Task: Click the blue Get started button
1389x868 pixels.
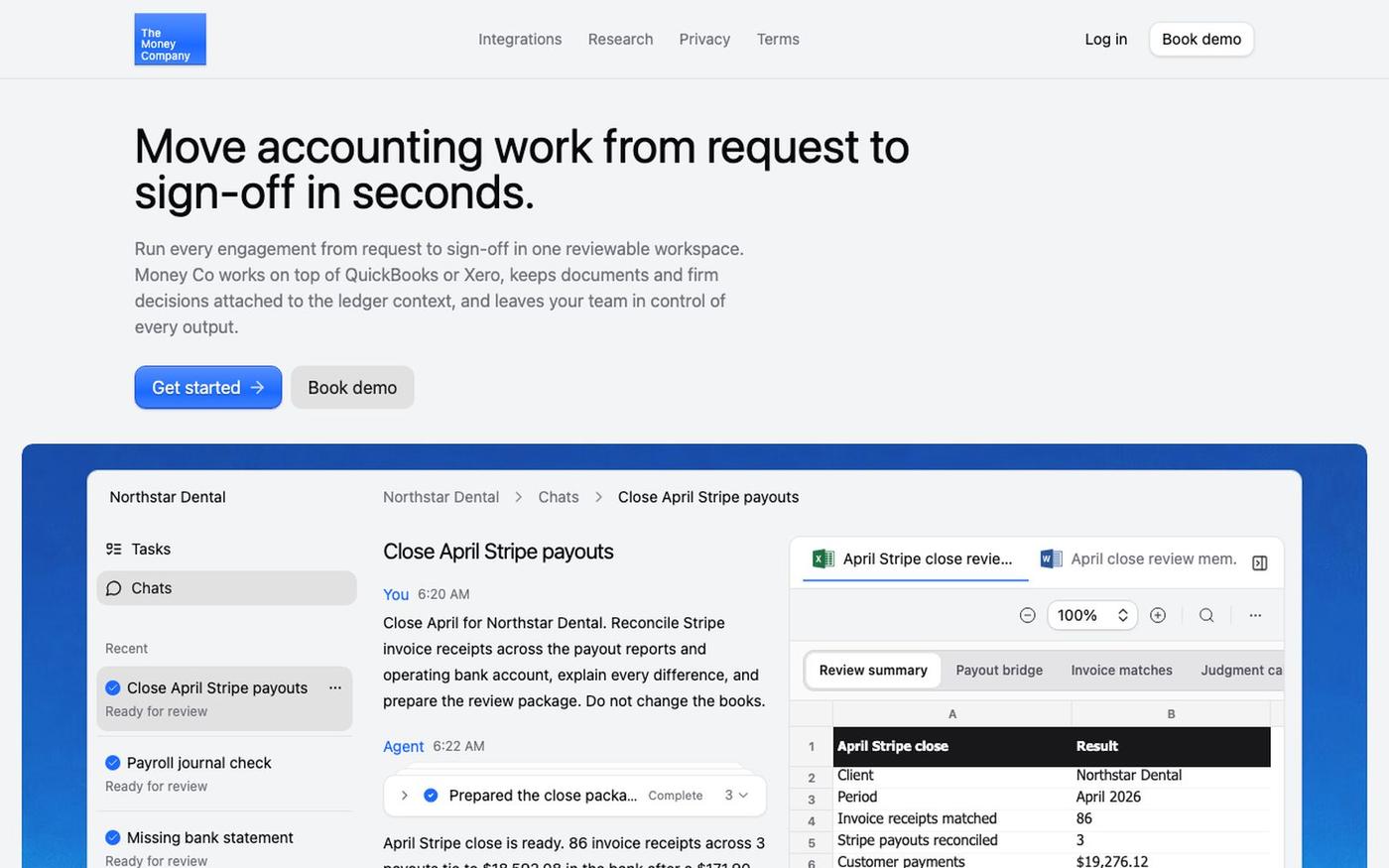Action: click(x=208, y=388)
